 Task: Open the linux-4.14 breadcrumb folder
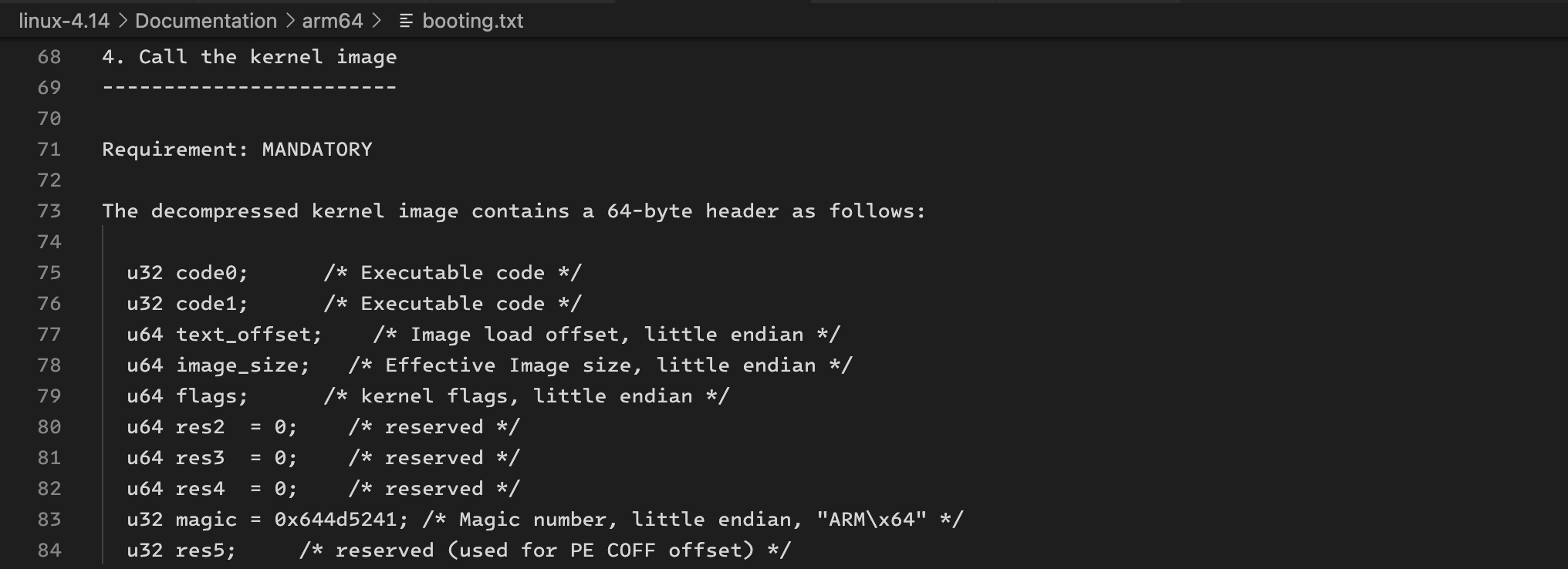point(64,21)
